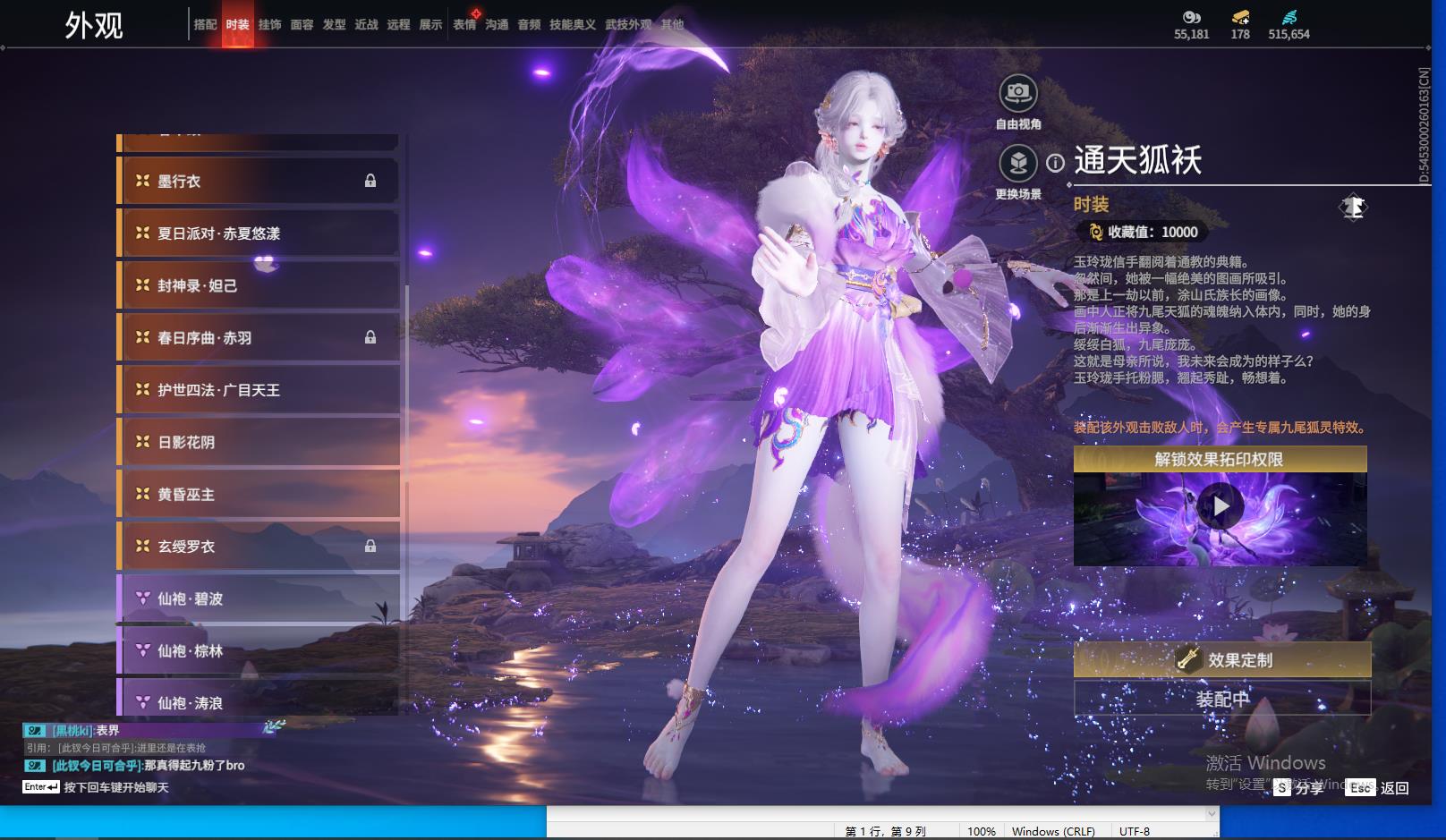Go to the 技能奥义 tab

click(573, 24)
